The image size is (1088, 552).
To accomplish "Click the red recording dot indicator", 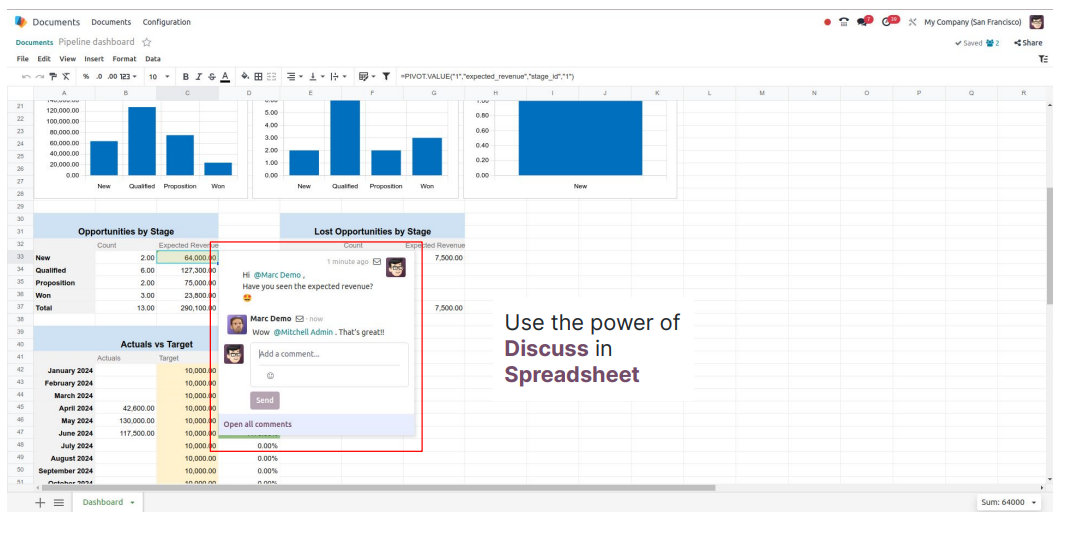I will click(x=827, y=22).
